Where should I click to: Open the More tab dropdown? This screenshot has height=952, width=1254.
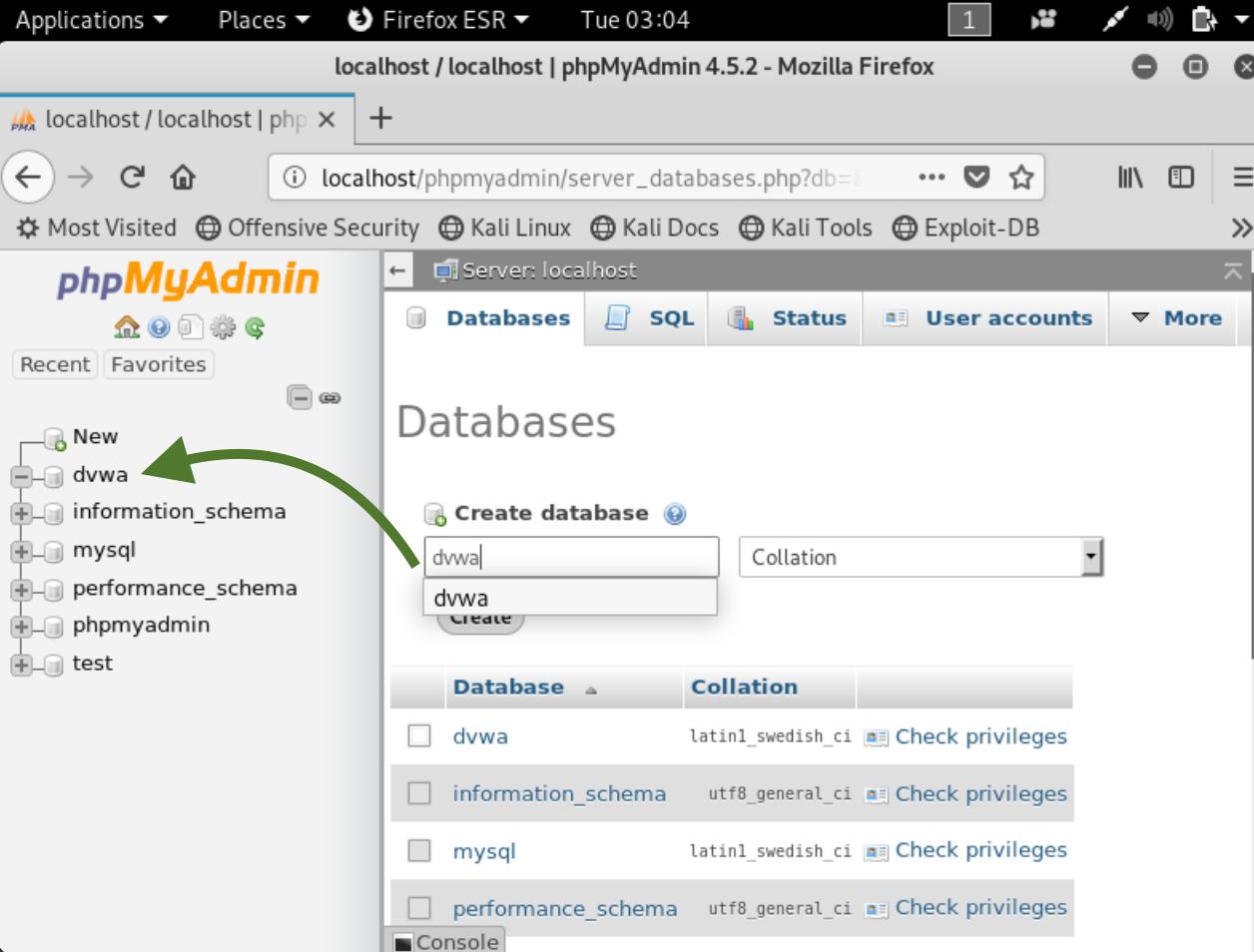click(x=1176, y=318)
